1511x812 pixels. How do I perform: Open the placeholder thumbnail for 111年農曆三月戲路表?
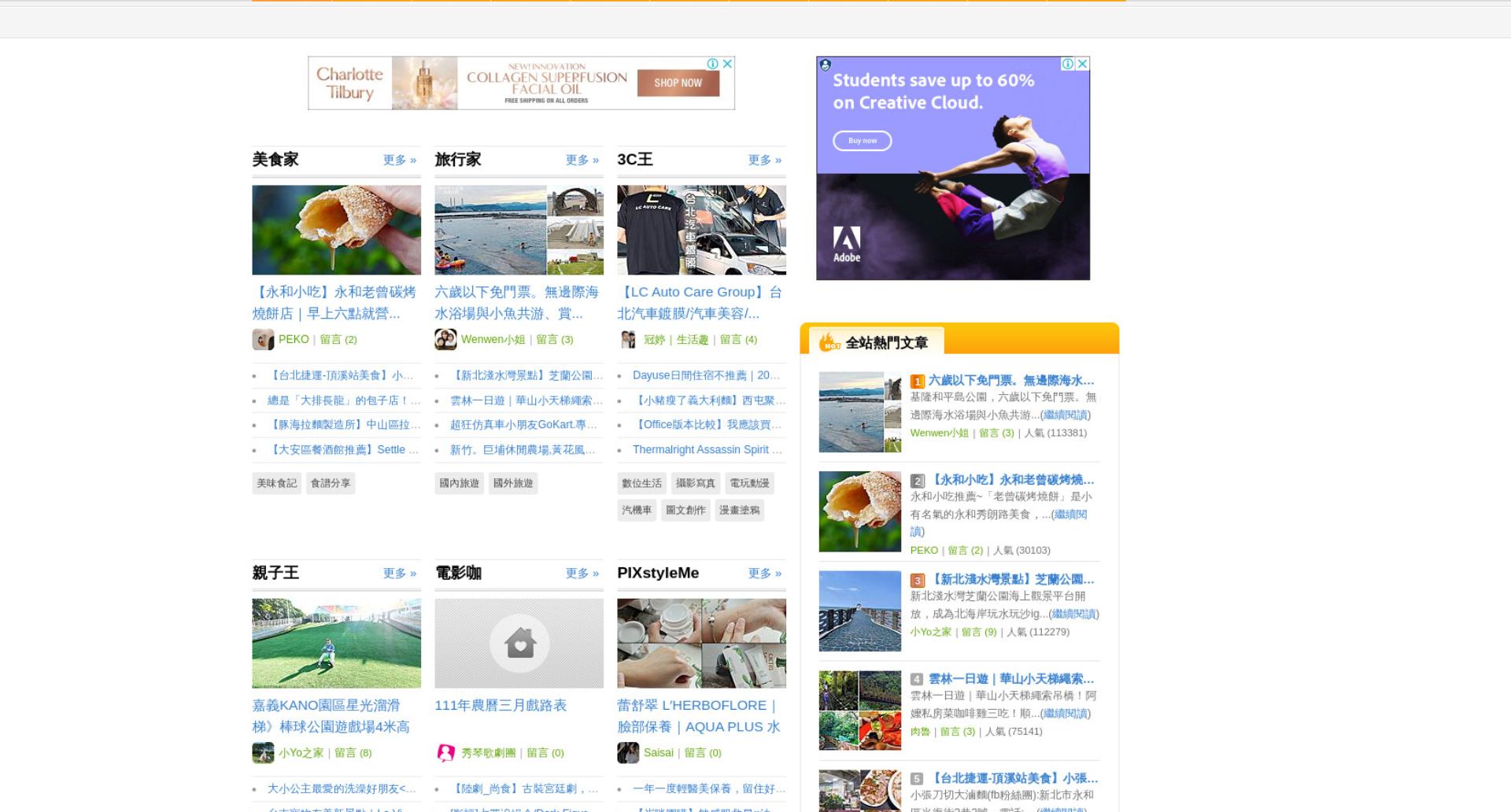point(519,644)
